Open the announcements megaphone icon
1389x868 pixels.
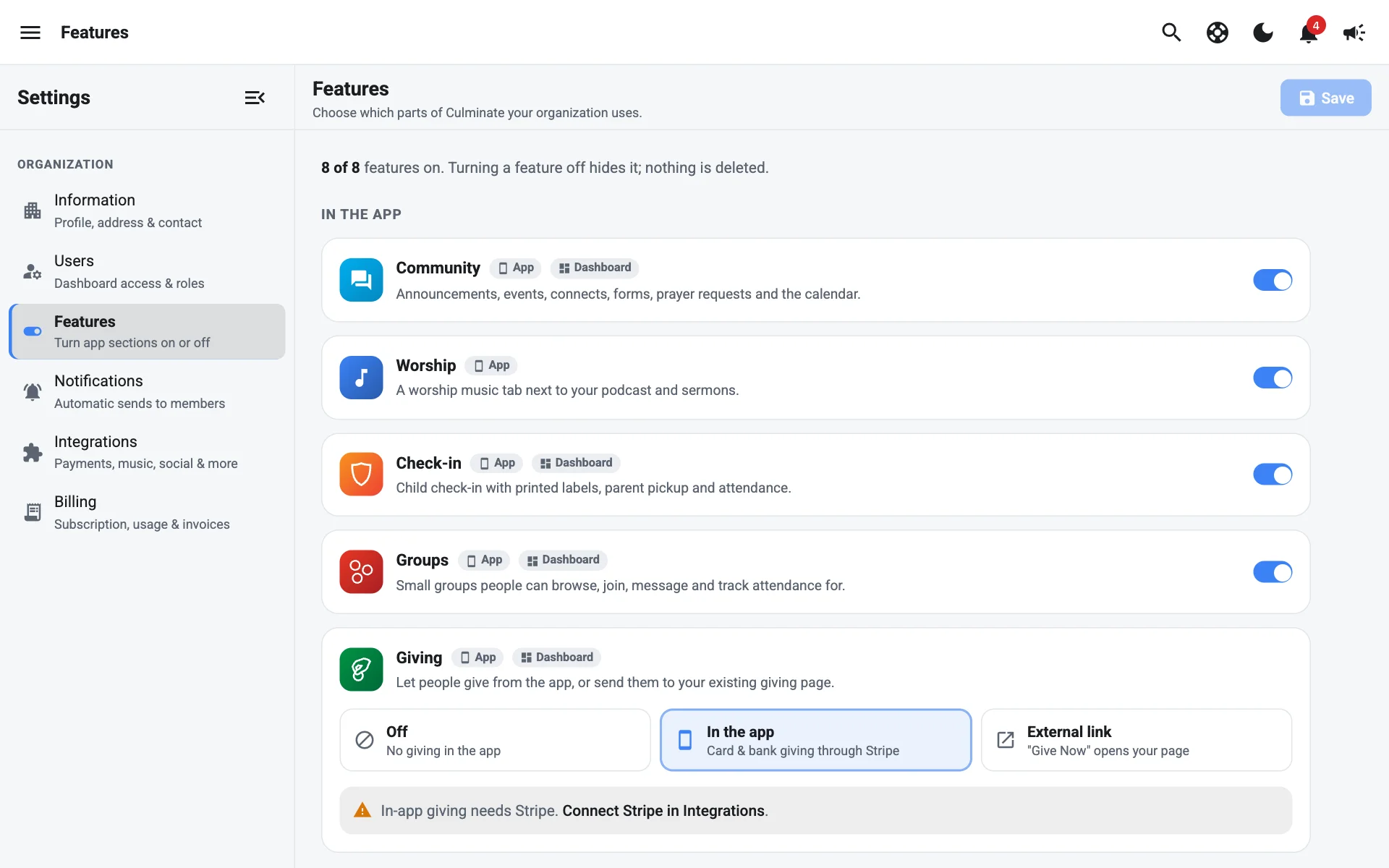pos(1354,33)
